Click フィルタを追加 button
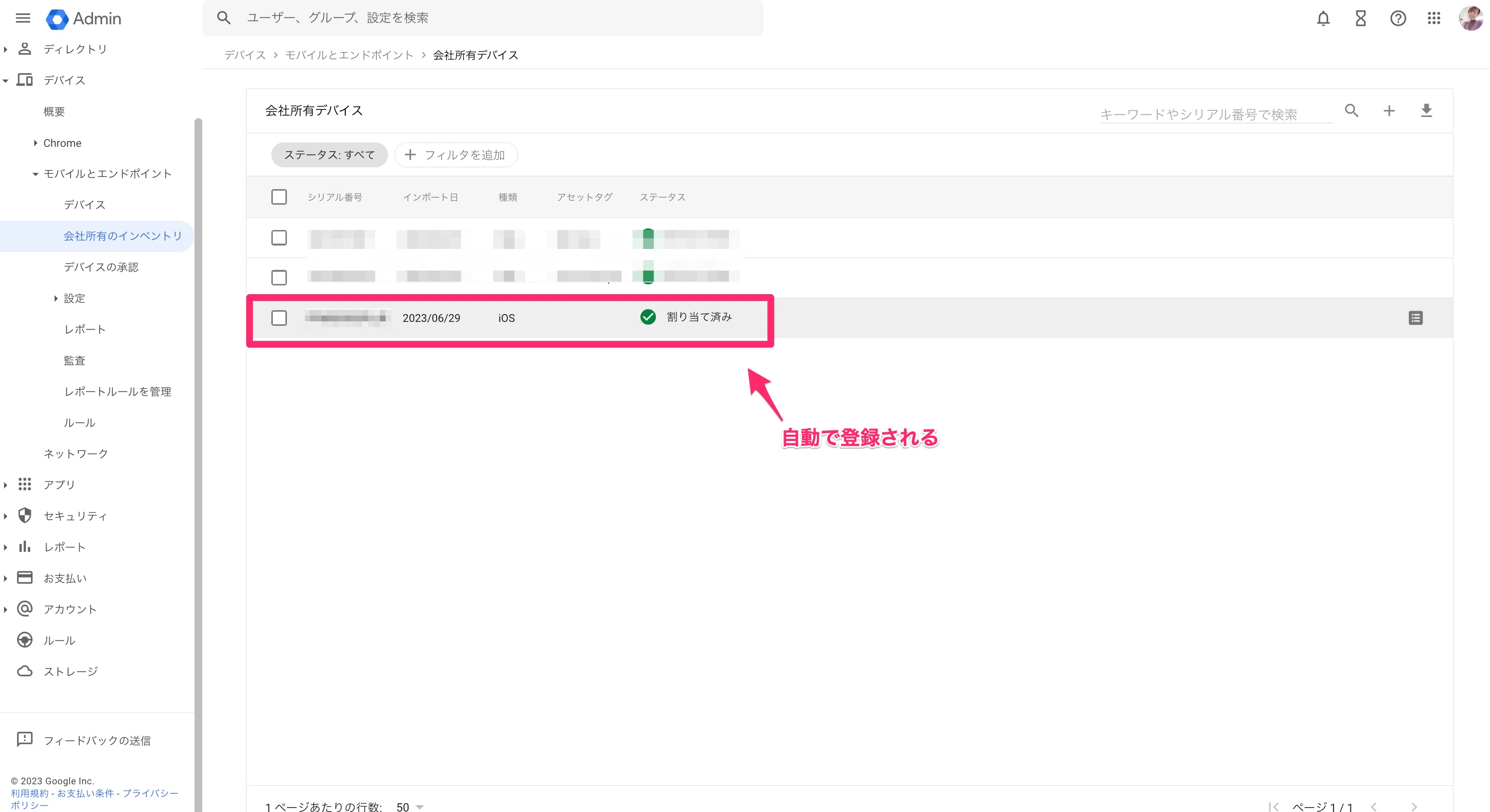Viewport: 1490px width, 812px height. click(456, 155)
